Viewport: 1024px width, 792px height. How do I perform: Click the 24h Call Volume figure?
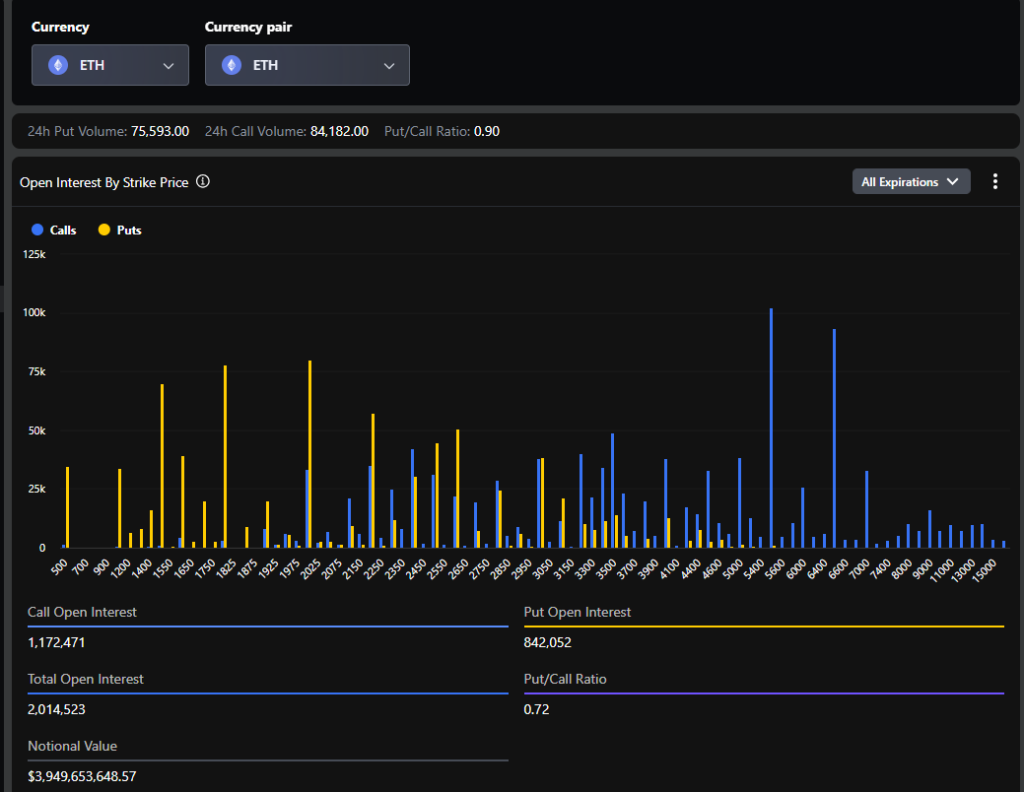(339, 131)
